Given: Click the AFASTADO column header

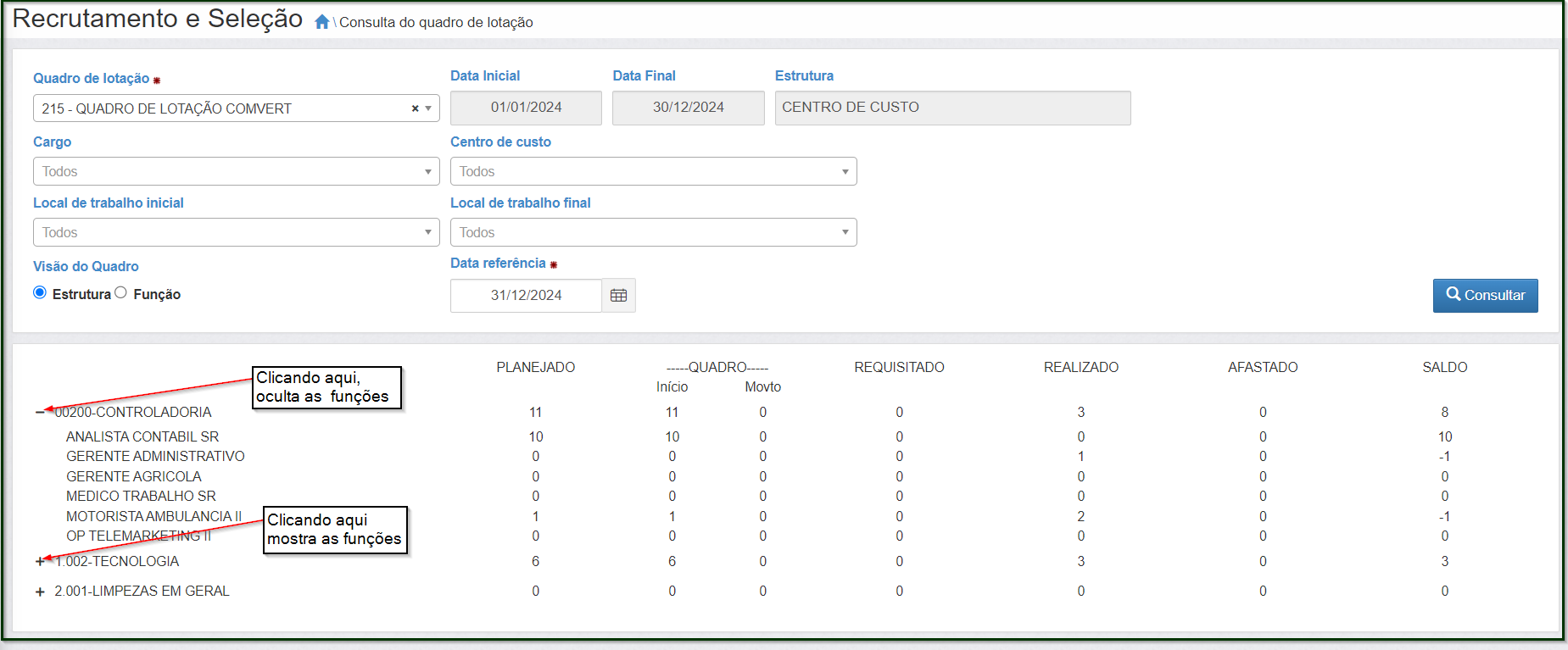Looking at the screenshot, I should pos(1263,367).
